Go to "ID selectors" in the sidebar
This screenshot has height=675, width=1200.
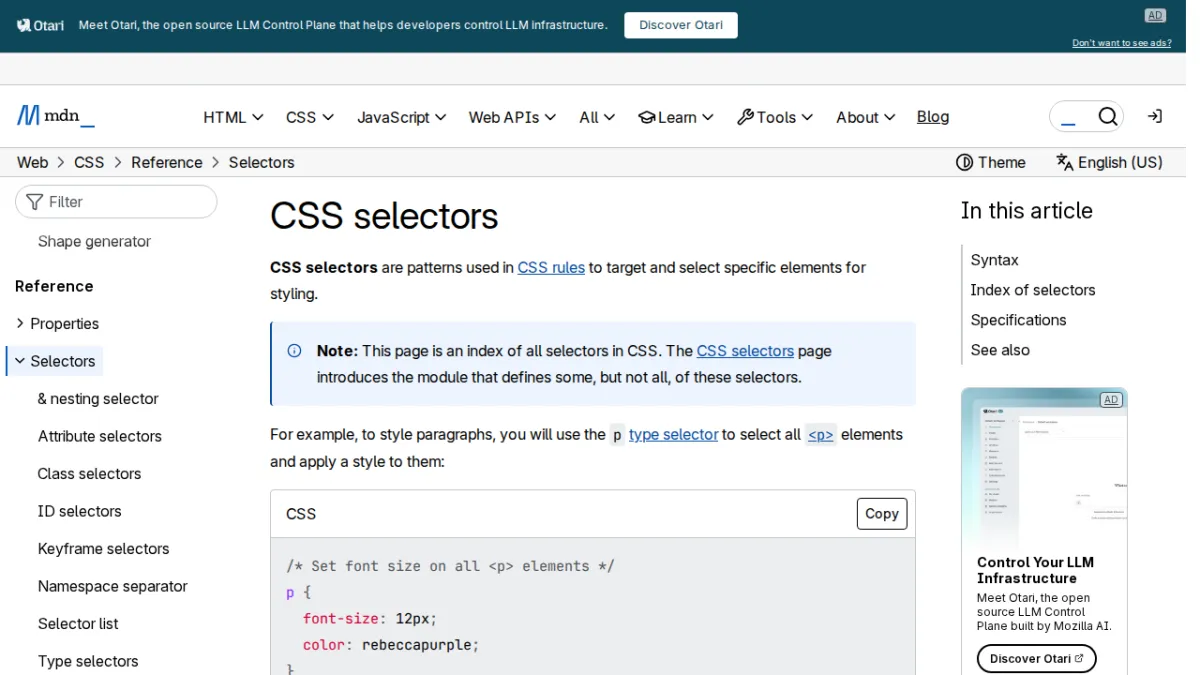(x=79, y=511)
